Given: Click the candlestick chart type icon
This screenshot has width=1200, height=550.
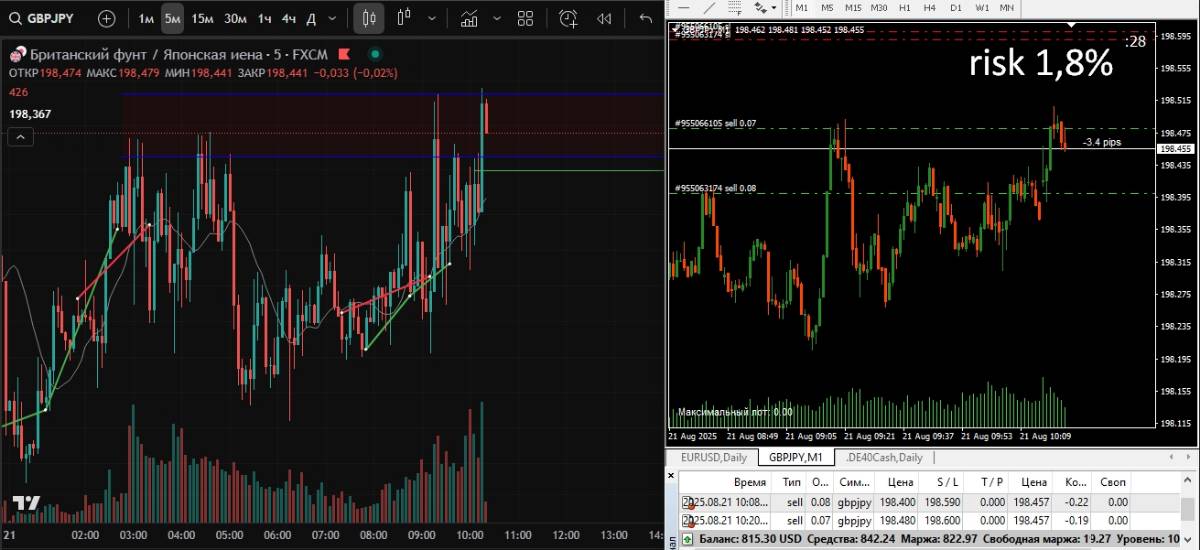Looking at the screenshot, I should (x=369, y=18).
